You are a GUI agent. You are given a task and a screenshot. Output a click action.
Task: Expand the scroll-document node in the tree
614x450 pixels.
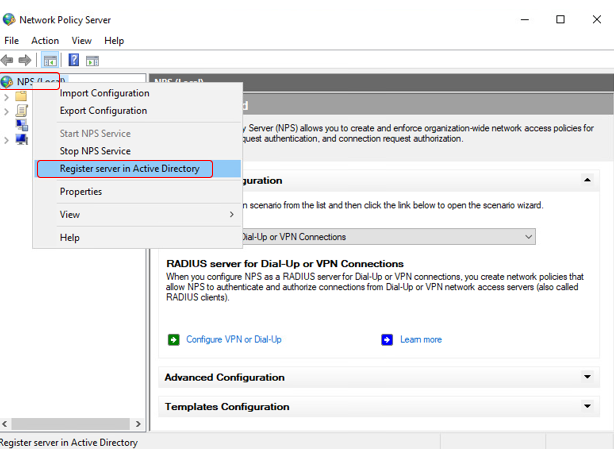pos(6,112)
